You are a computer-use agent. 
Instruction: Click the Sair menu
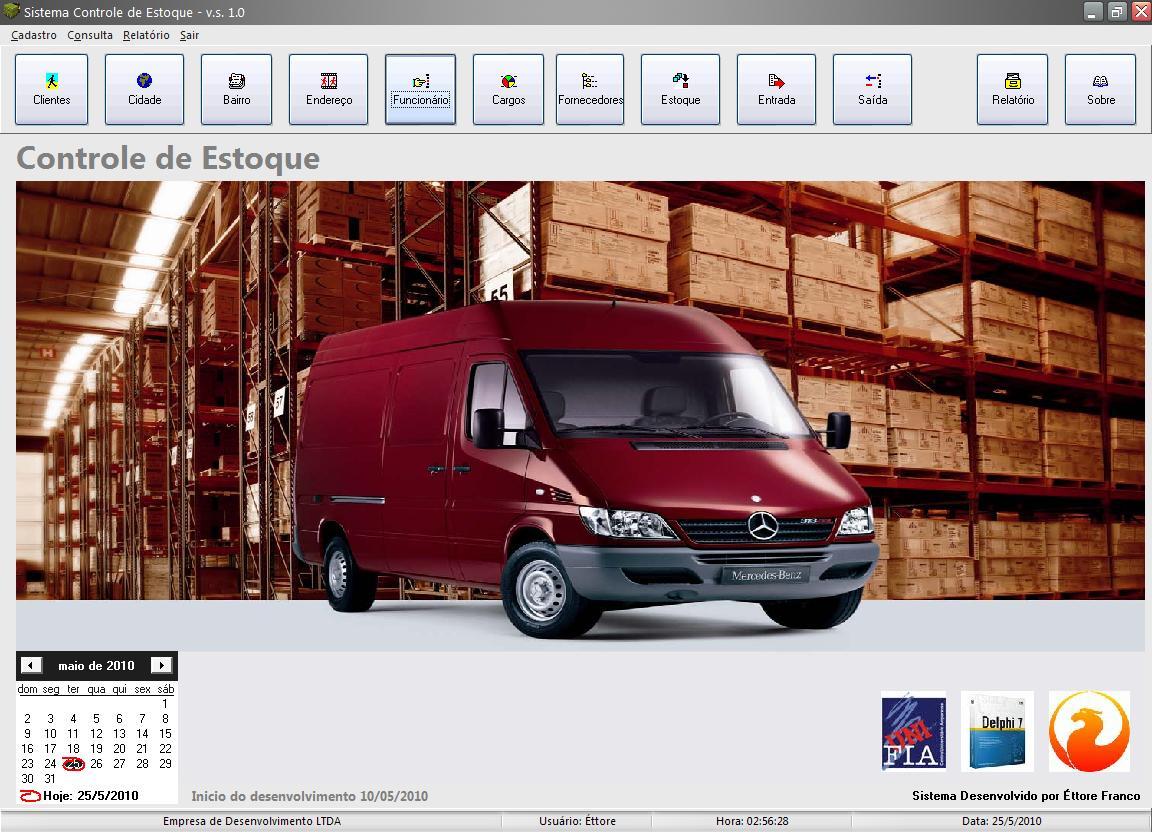click(190, 35)
